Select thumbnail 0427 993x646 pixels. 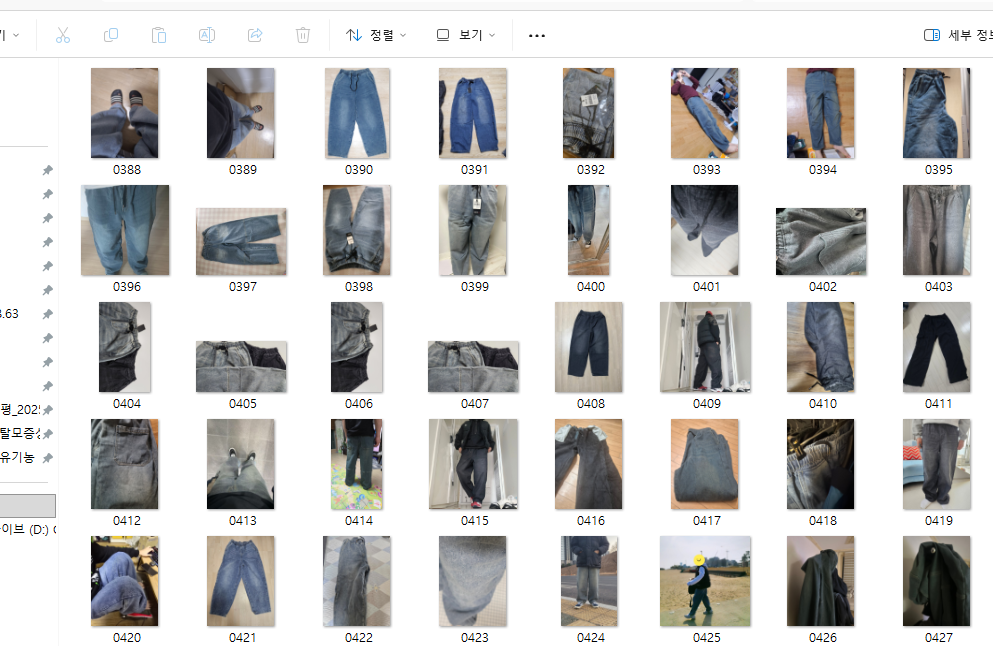click(x=938, y=581)
